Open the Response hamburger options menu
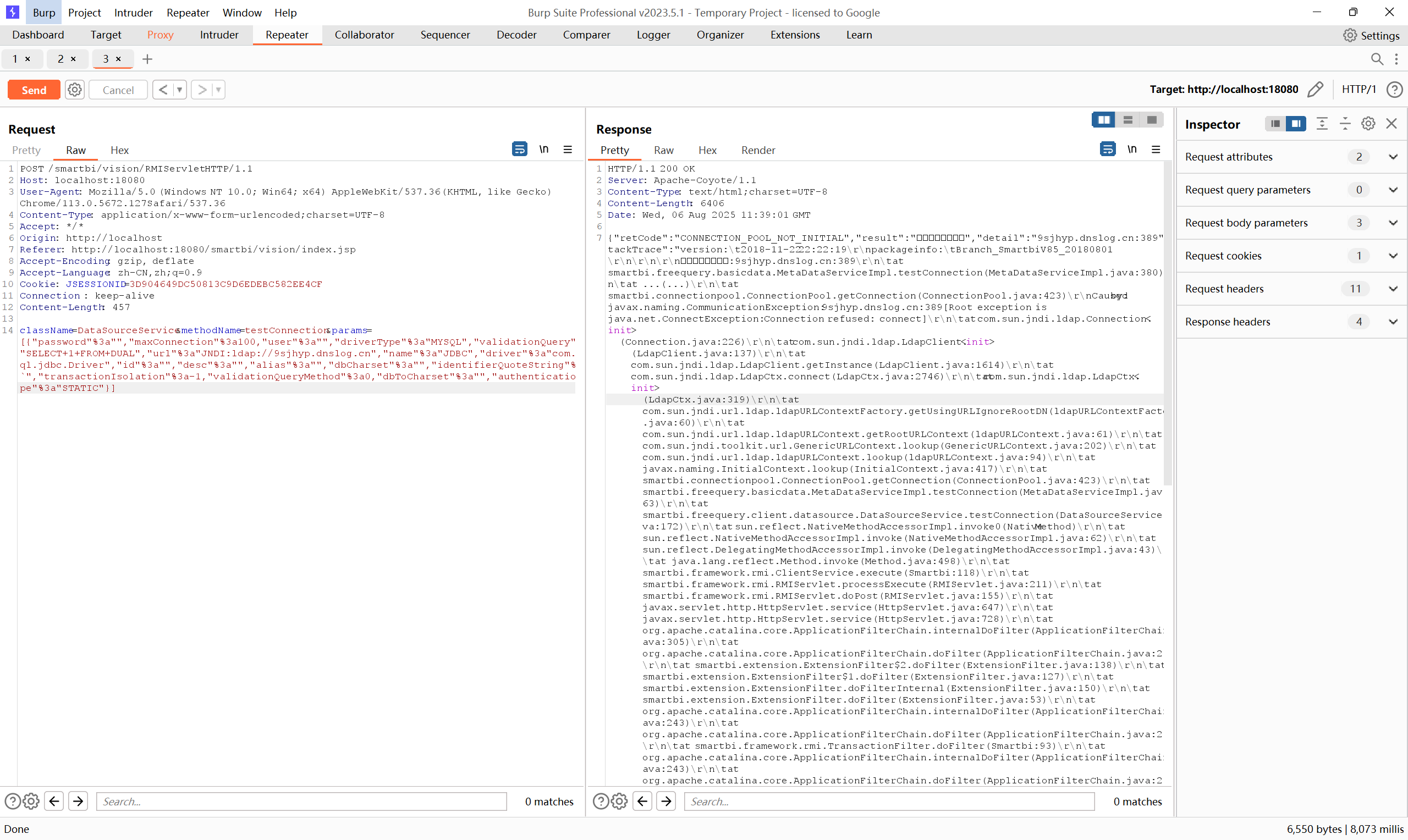The height and width of the screenshot is (840, 1408). tap(1156, 150)
